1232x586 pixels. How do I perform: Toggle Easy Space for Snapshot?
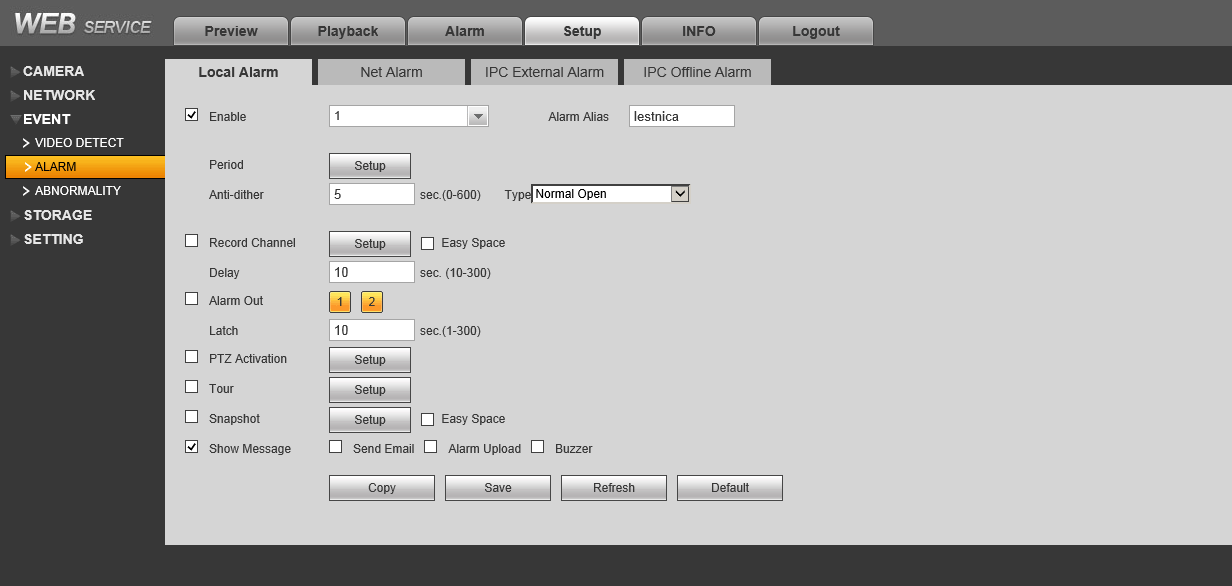(427, 419)
